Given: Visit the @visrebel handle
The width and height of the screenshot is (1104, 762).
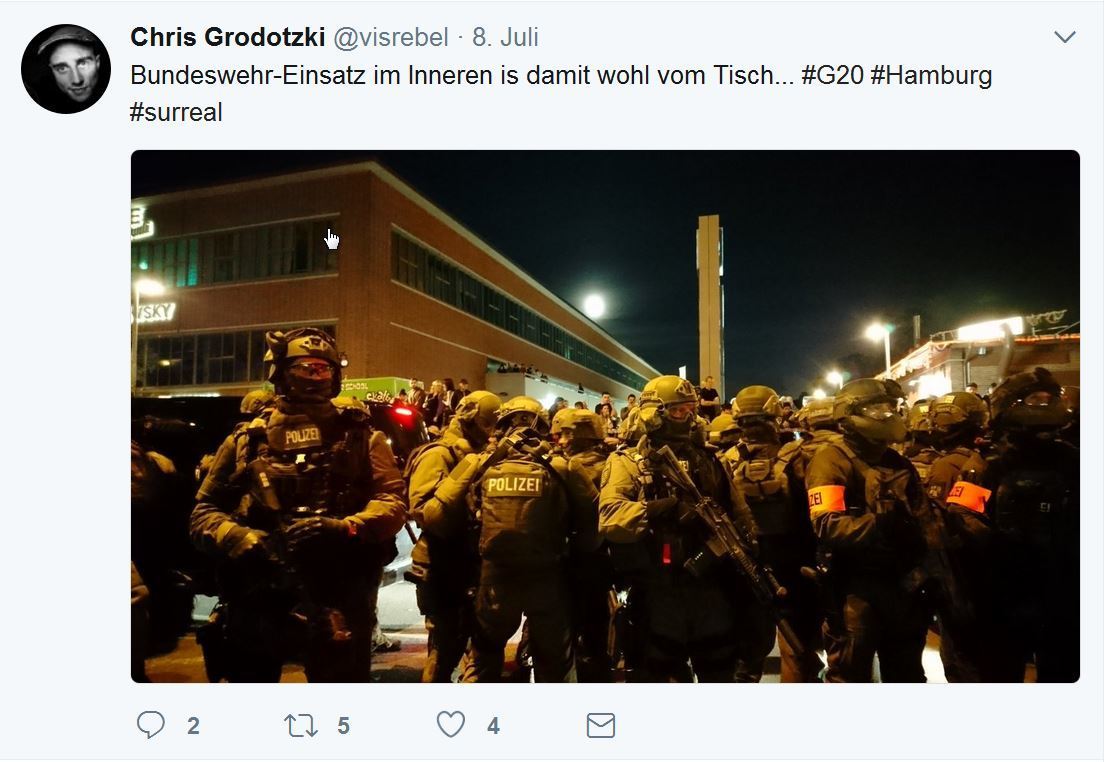Looking at the screenshot, I should coord(391,37).
